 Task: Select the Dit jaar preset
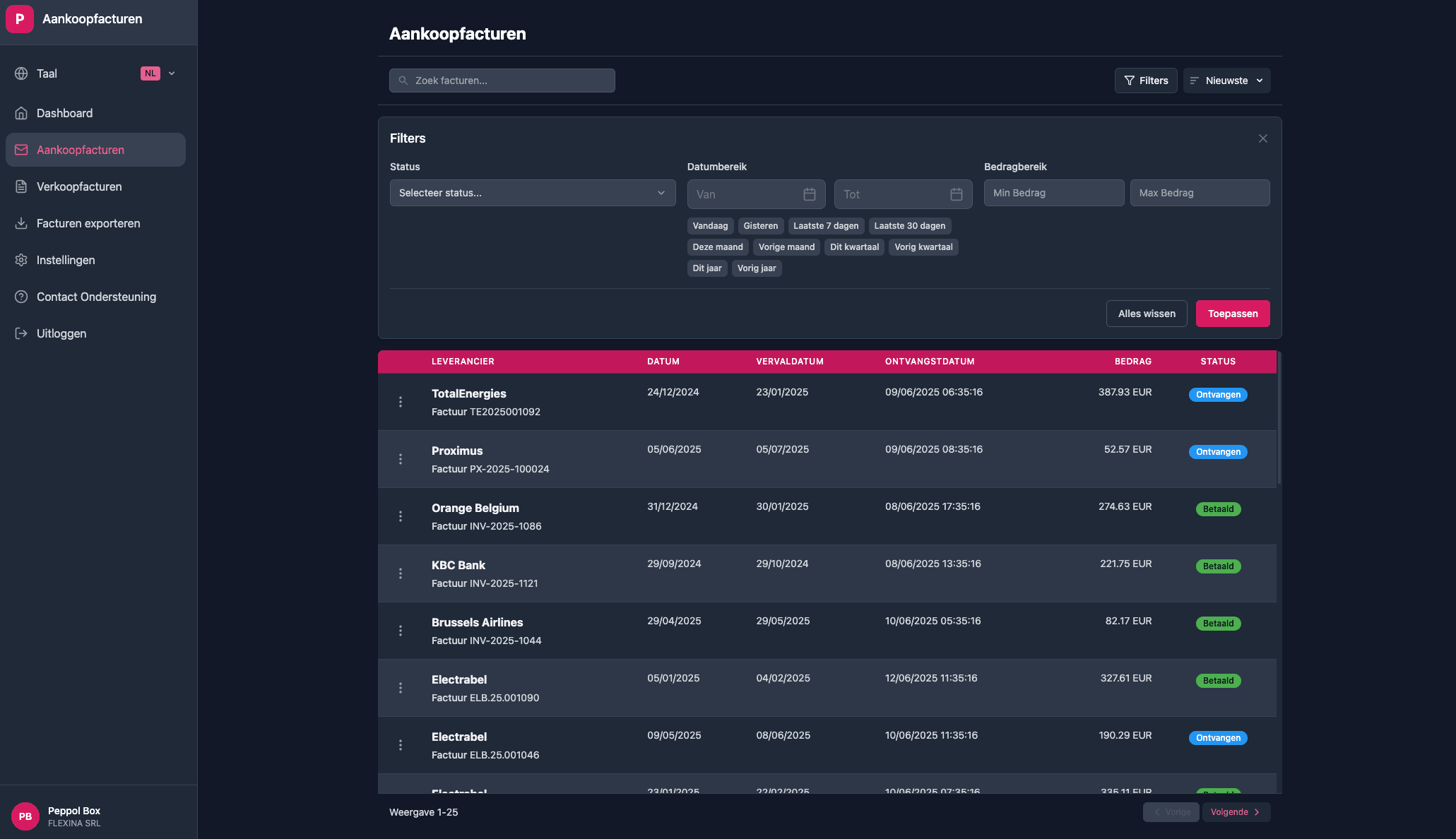click(x=707, y=268)
